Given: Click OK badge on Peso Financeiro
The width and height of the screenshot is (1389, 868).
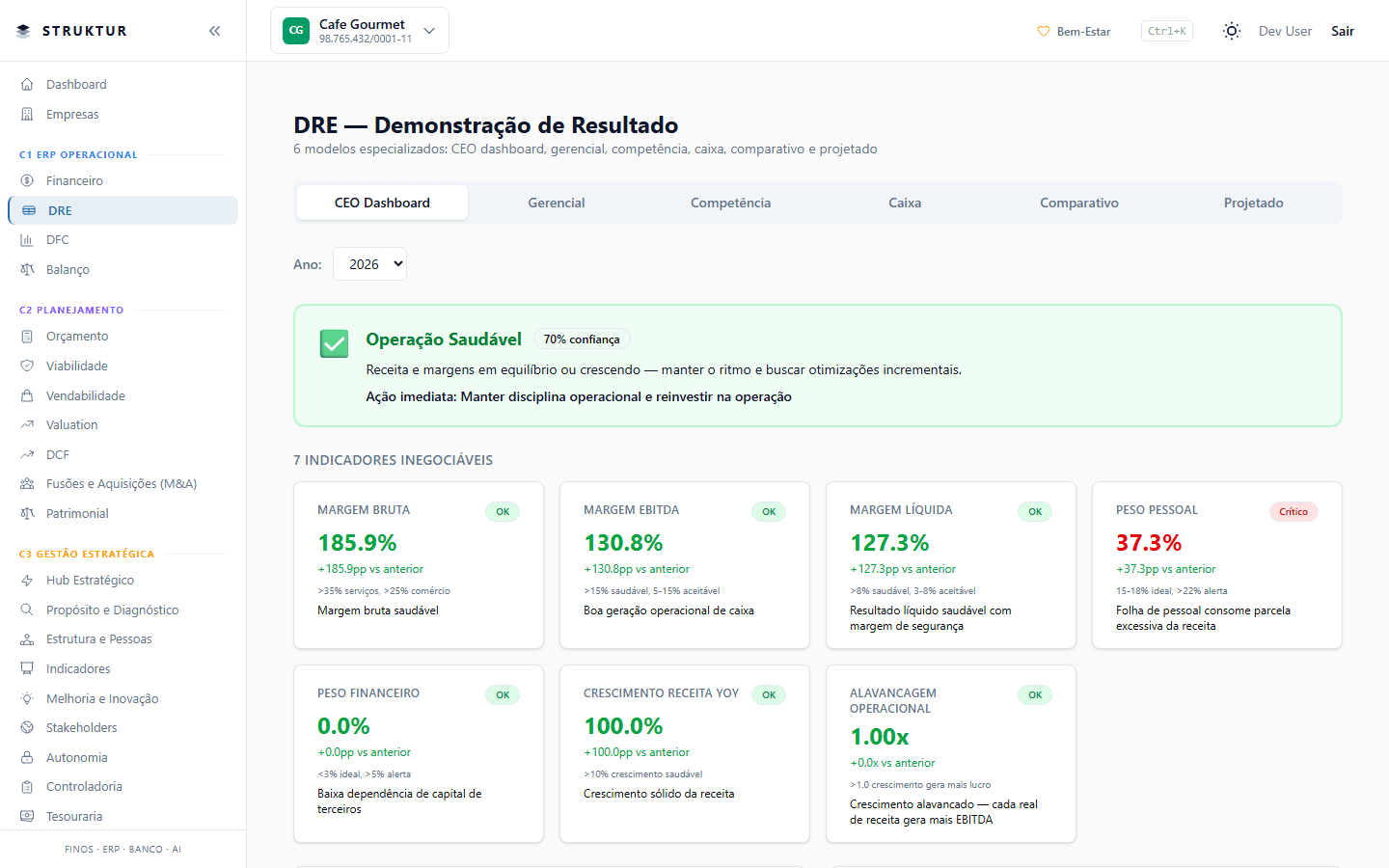Looking at the screenshot, I should pos(503,695).
